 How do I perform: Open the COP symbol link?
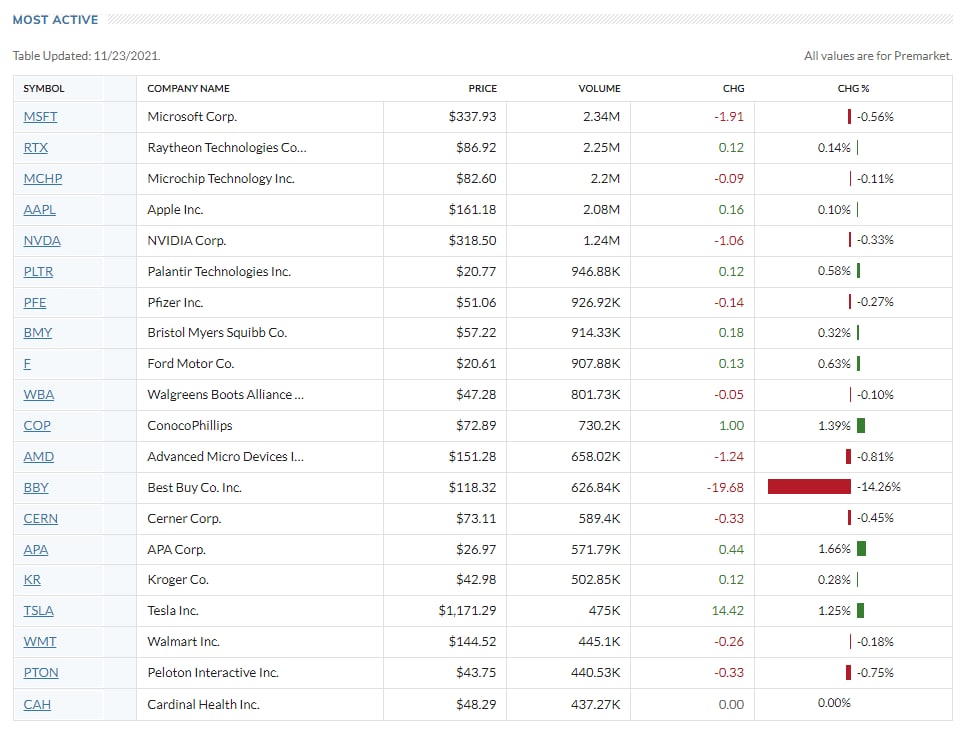pyautogui.click(x=37, y=425)
